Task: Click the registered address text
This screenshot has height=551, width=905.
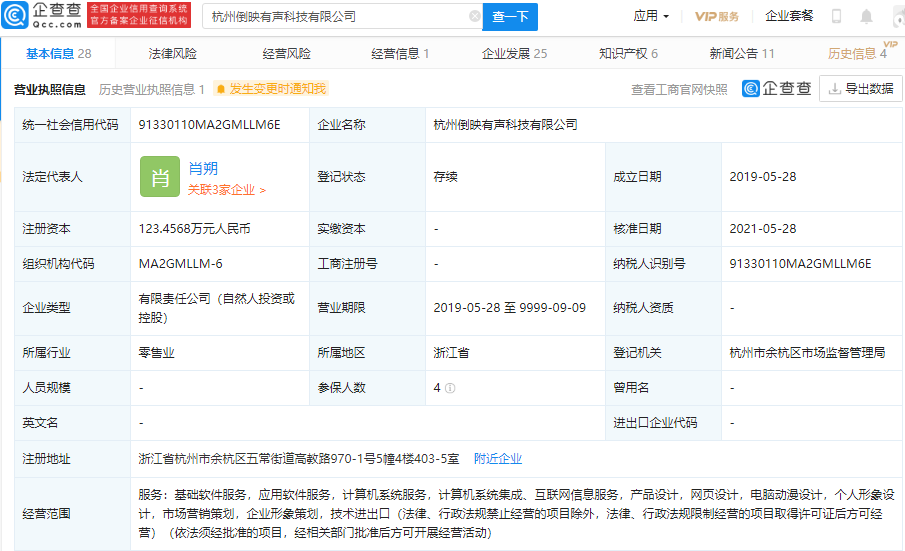Action: (299, 459)
